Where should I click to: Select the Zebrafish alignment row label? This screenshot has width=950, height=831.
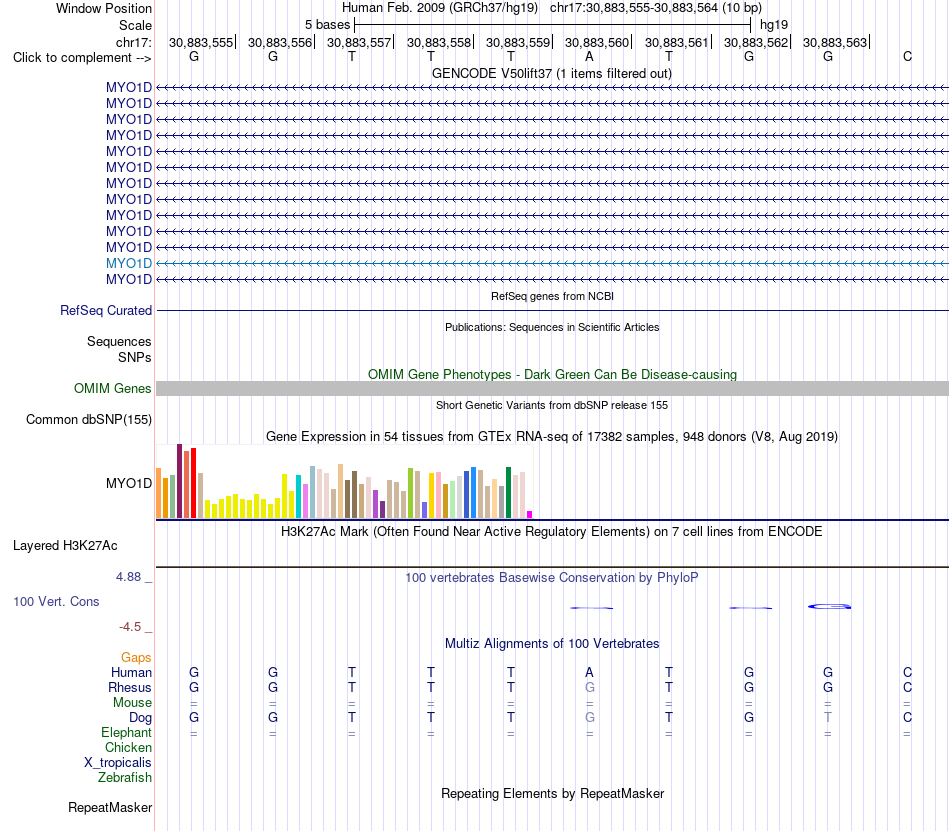click(x=125, y=778)
